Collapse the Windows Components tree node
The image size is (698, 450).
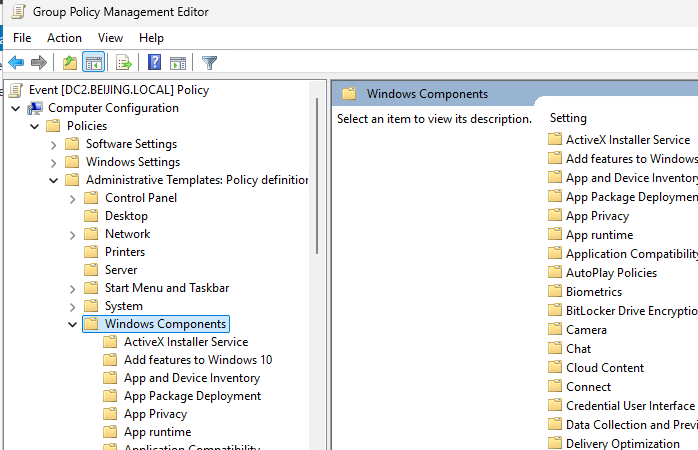(x=73, y=324)
